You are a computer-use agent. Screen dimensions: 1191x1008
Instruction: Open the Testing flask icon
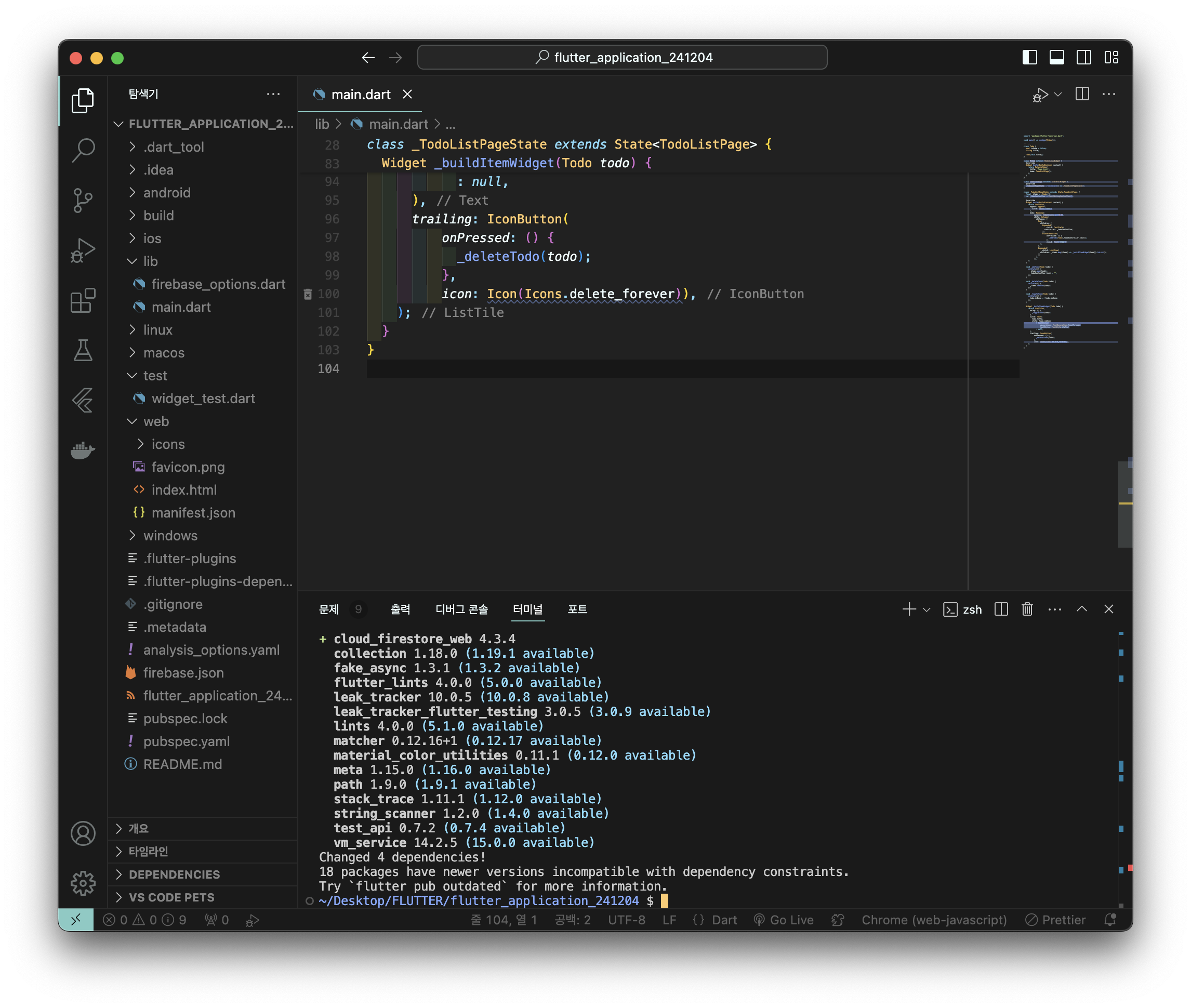coord(83,350)
